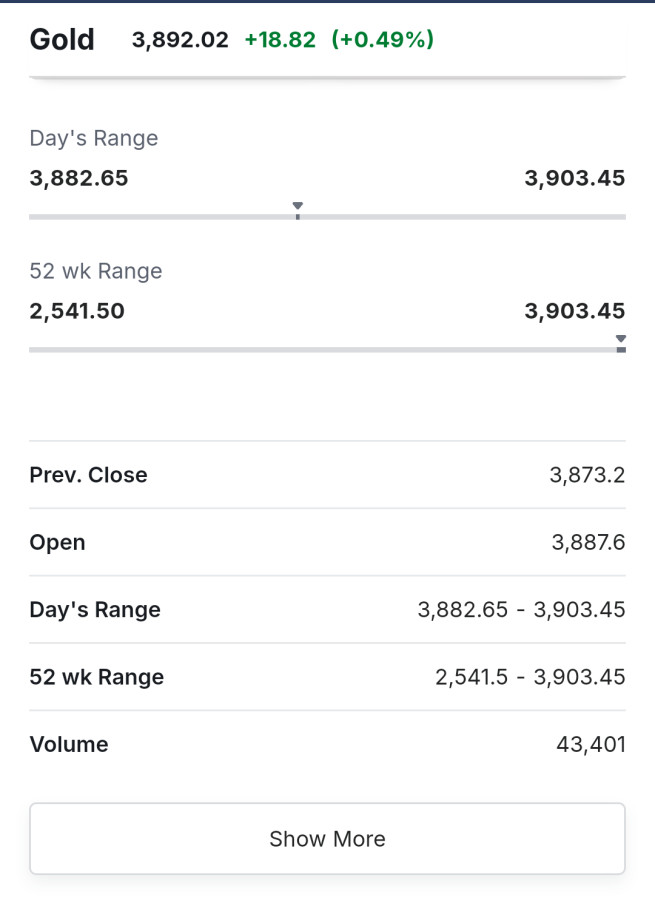Click the Day's Range triangle marker
655x900 pixels.
(x=298, y=207)
